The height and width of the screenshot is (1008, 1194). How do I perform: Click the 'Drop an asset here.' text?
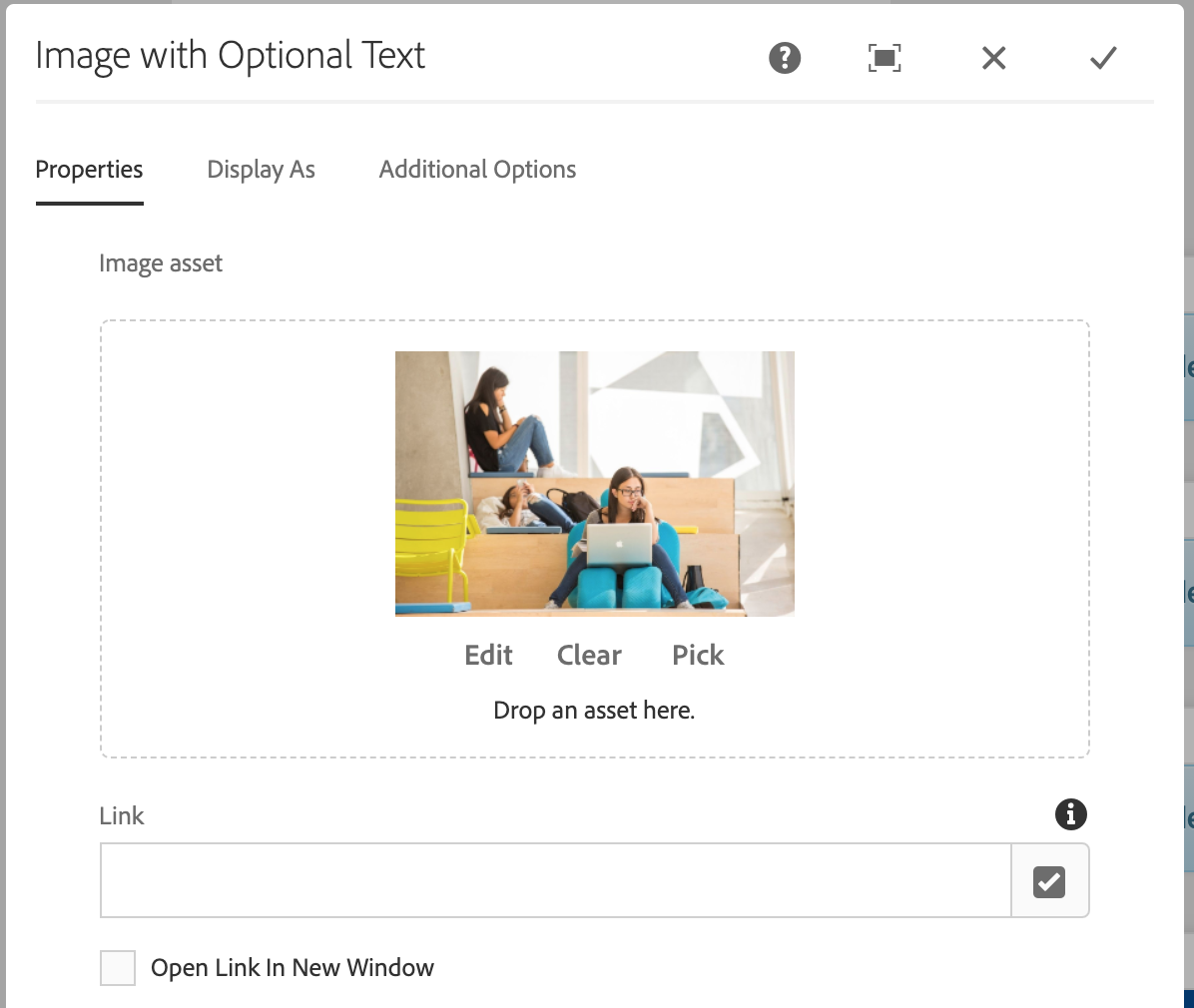[x=594, y=711]
